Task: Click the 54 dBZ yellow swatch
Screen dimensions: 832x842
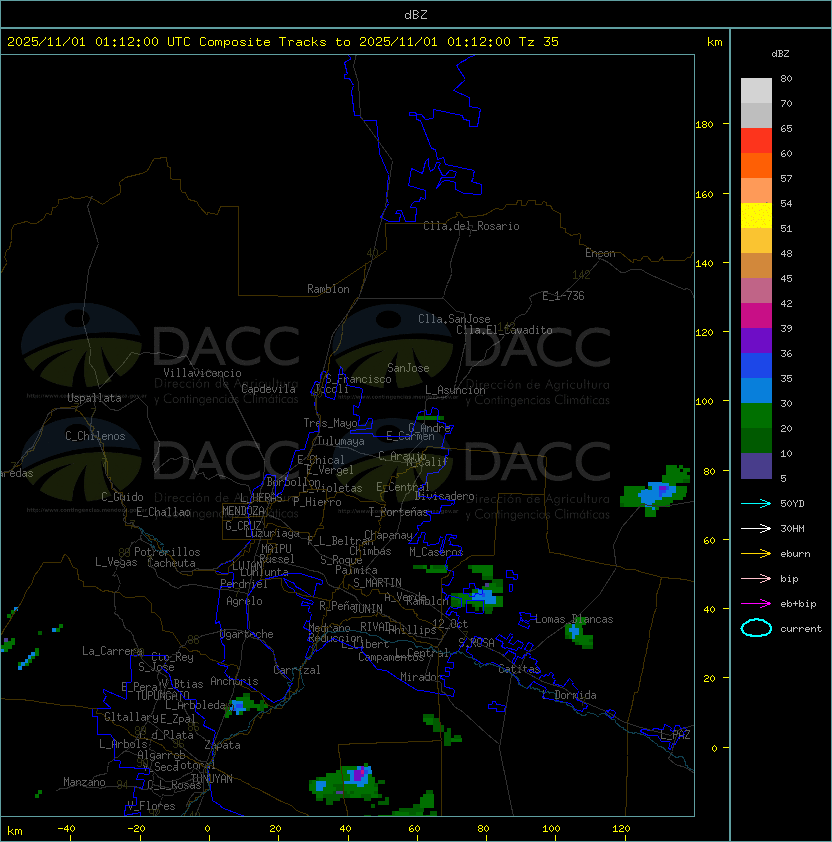Action: coord(756,215)
